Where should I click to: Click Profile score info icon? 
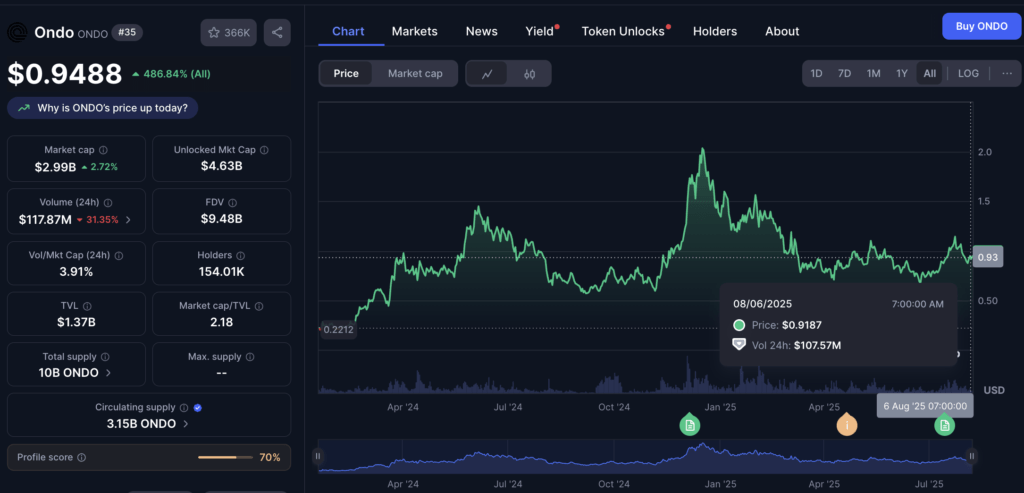click(82, 458)
